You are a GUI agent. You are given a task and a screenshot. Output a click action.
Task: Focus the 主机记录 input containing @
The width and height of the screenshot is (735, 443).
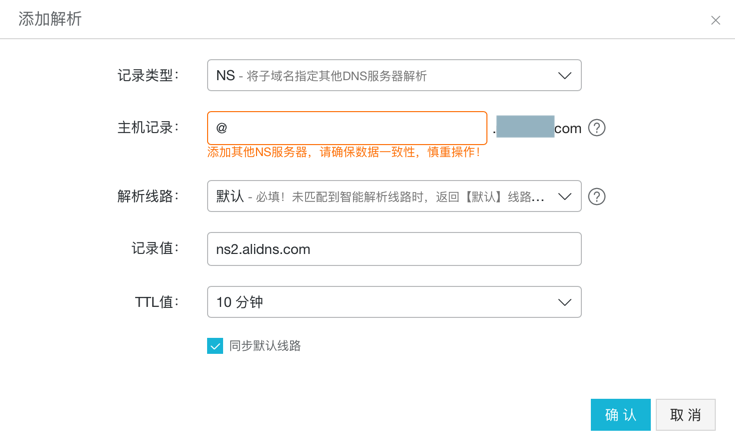[346, 128]
